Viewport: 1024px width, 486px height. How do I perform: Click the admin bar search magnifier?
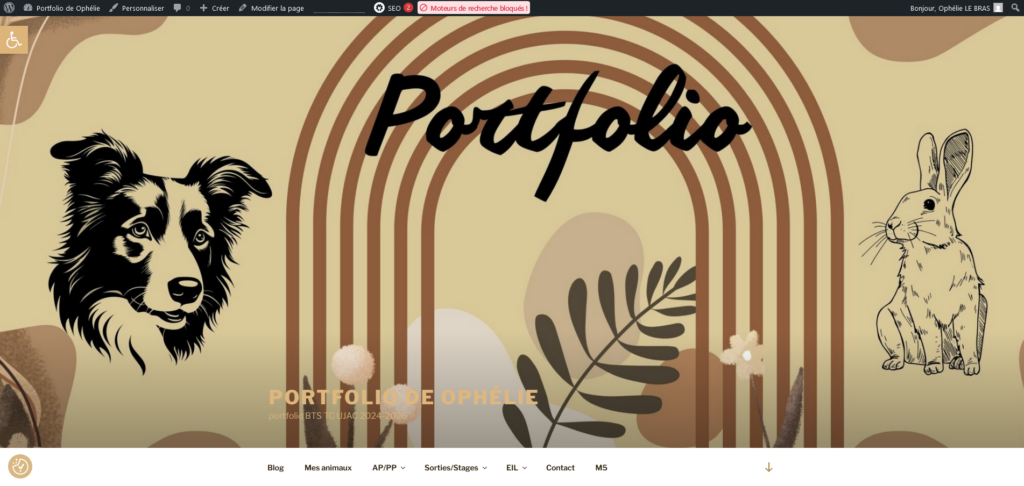click(x=1015, y=8)
